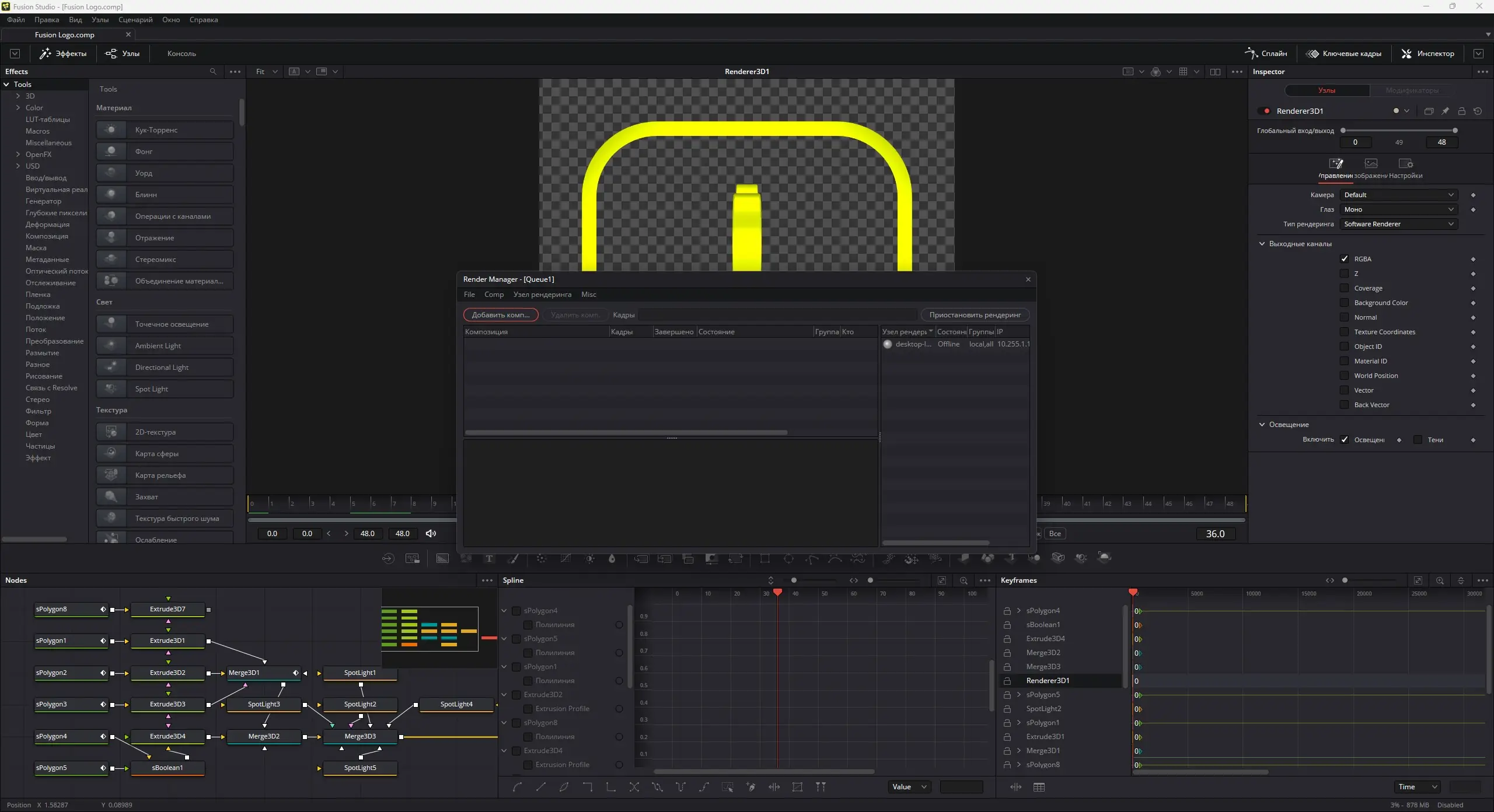
Task: Select the Text tool in the toolbar
Action: click(489, 558)
